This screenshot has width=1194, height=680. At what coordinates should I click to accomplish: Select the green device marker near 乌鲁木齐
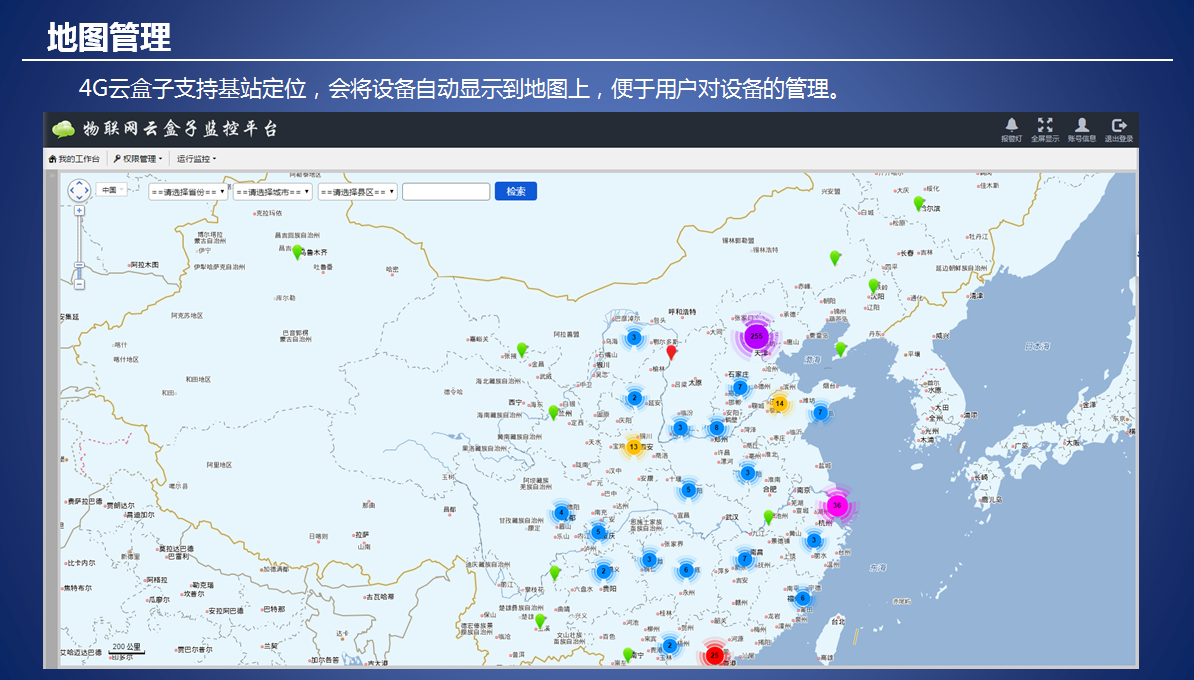point(297,252)
